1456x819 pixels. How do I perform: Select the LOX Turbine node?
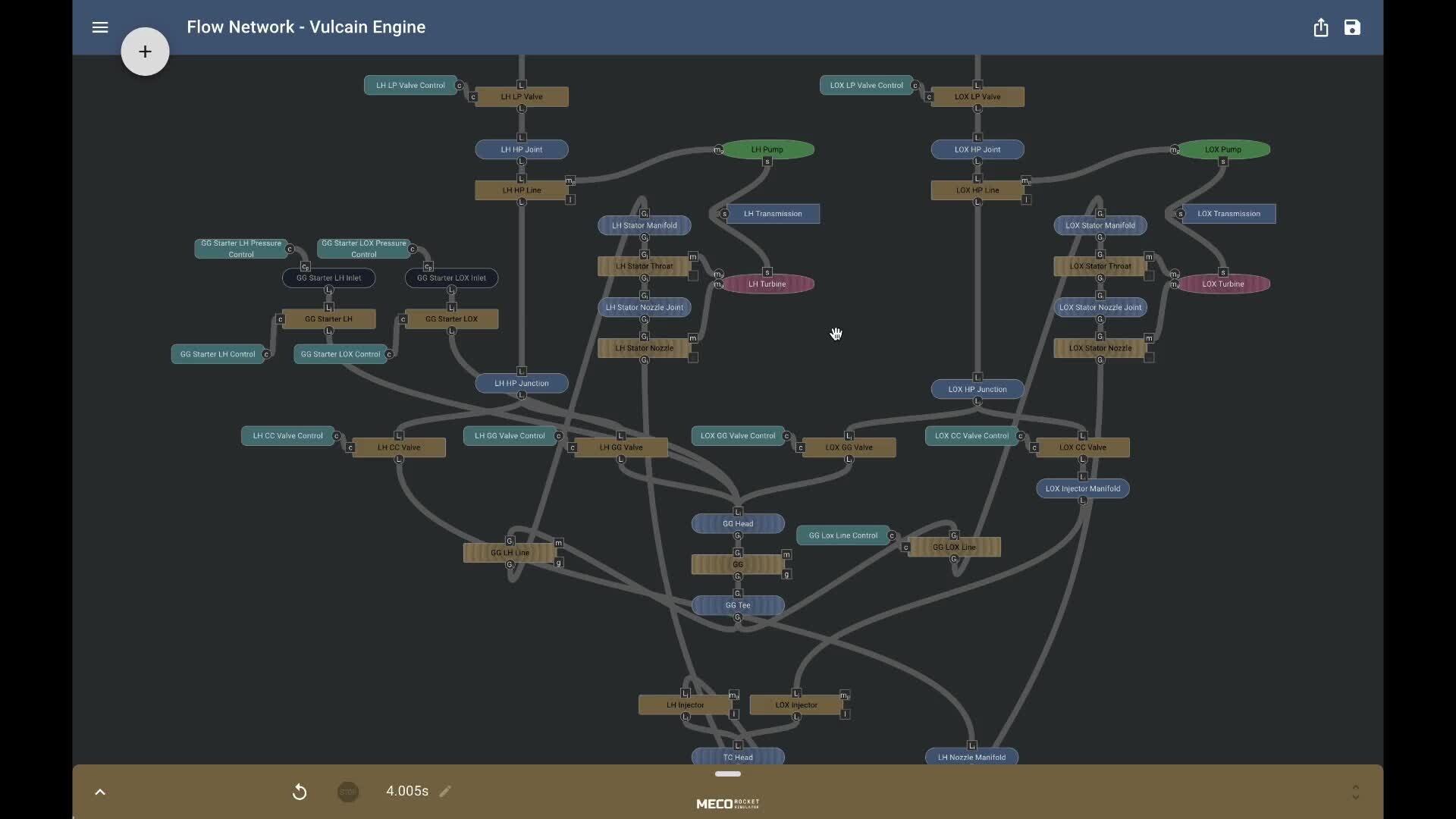coord(1222,284)
